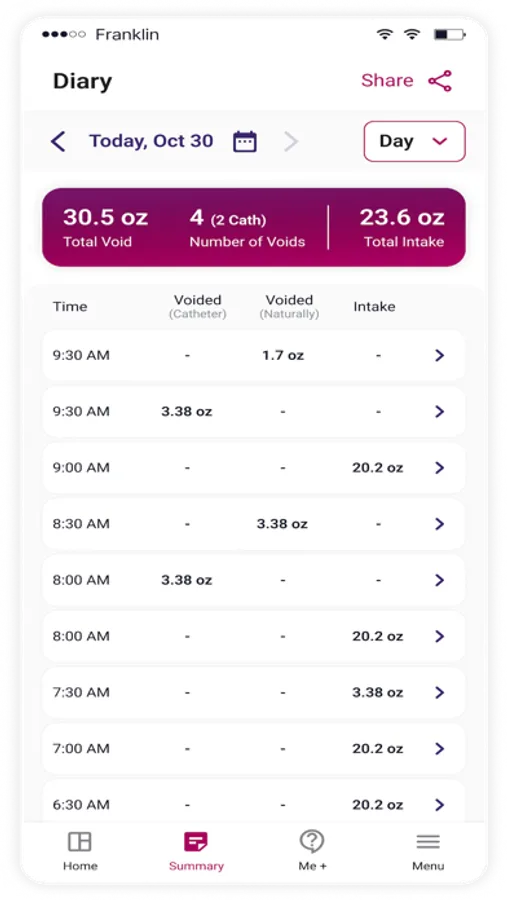Screen dimensions: 507x900
Task: Open the 9:30 AM 1.7 oz entry chevron
Action: pos(440,355)
